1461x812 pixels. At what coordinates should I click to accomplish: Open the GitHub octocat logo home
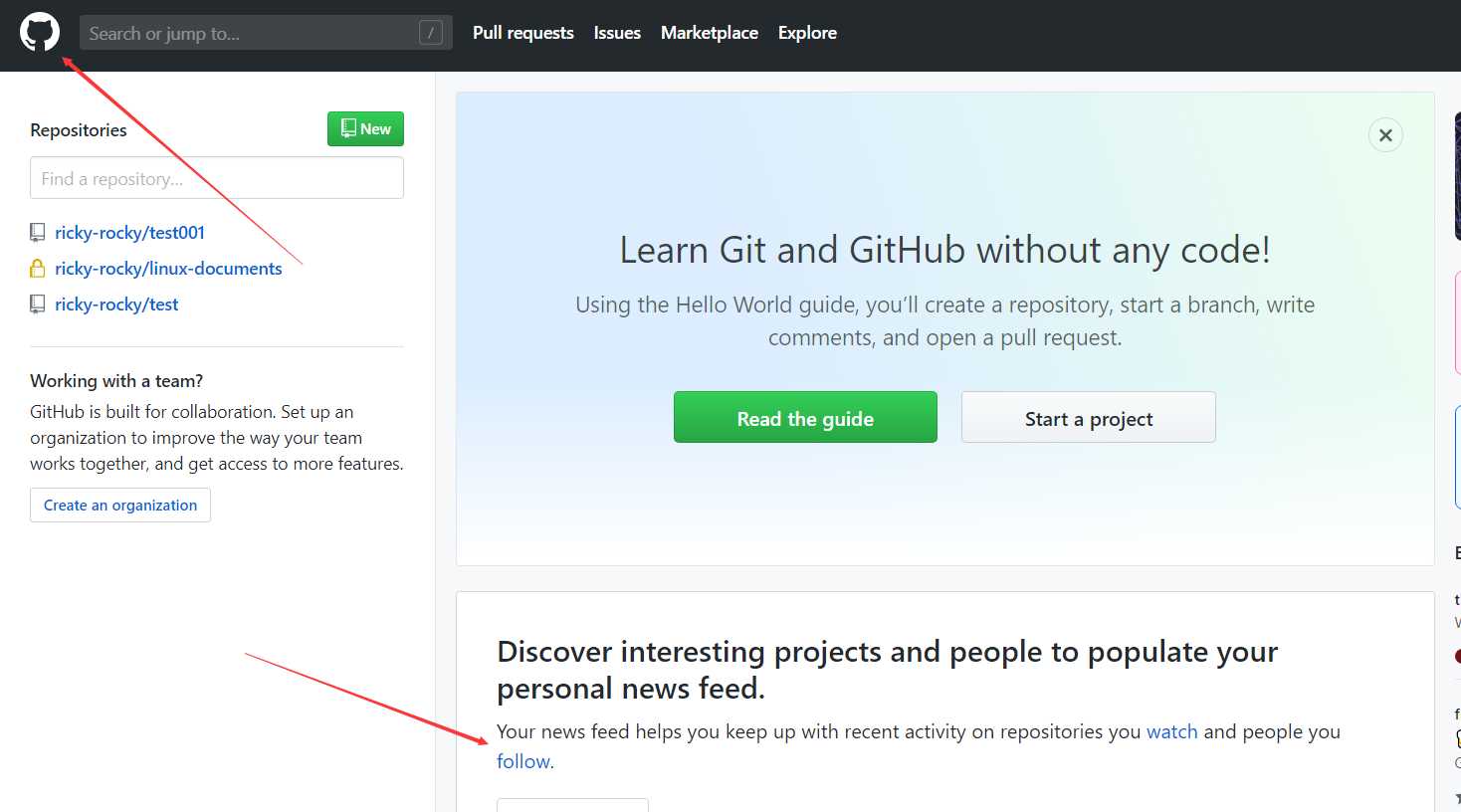click(x=40, y=33)
